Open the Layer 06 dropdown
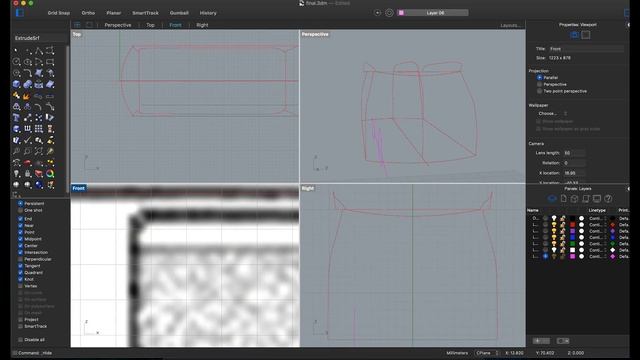The height and width of the screenshot is (360, 640). [433, 13]
